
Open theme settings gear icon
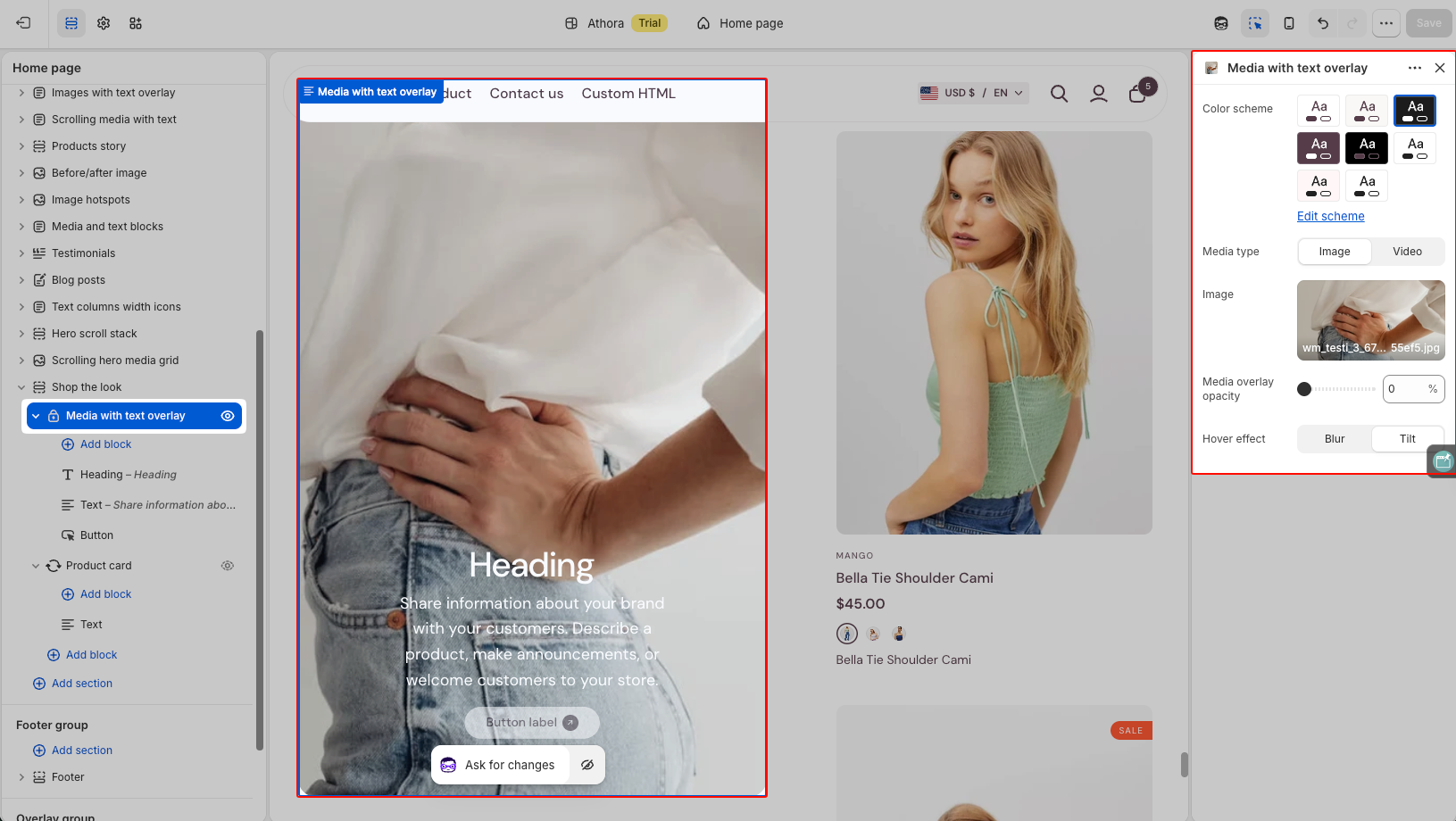[x=104, y=23]
